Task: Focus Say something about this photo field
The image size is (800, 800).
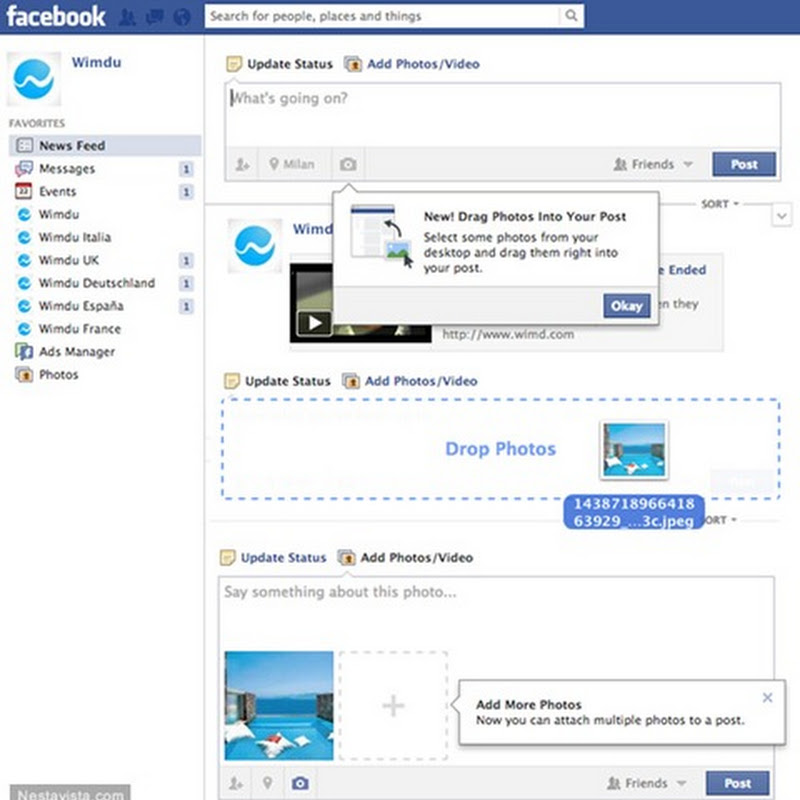Action: point(496,612)
